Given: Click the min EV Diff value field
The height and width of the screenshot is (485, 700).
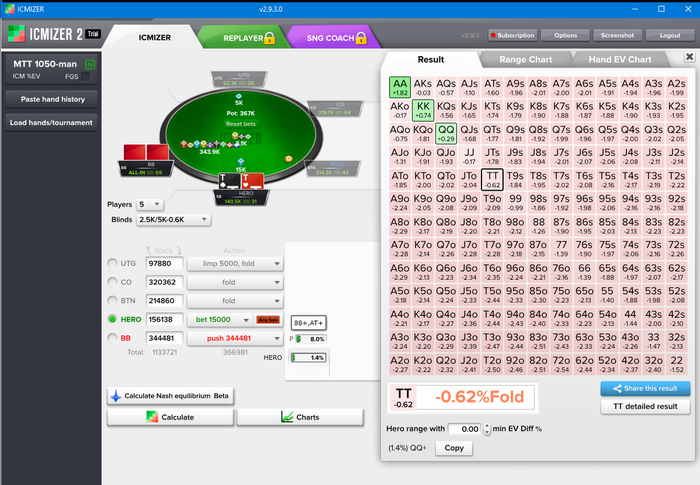Looking at the screenshot, I should coord(465,429).
